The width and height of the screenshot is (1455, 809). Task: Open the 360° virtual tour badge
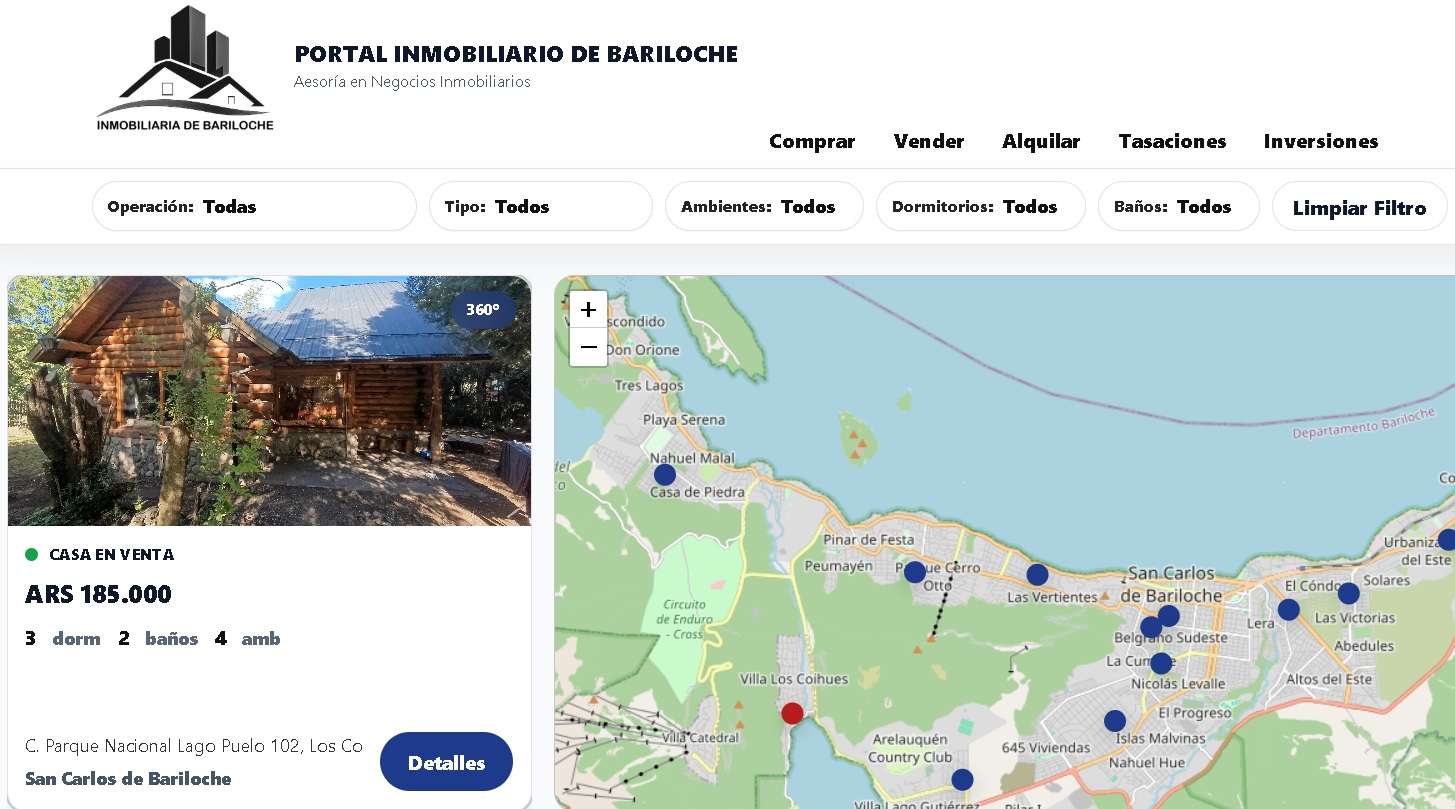pos(483,310)
